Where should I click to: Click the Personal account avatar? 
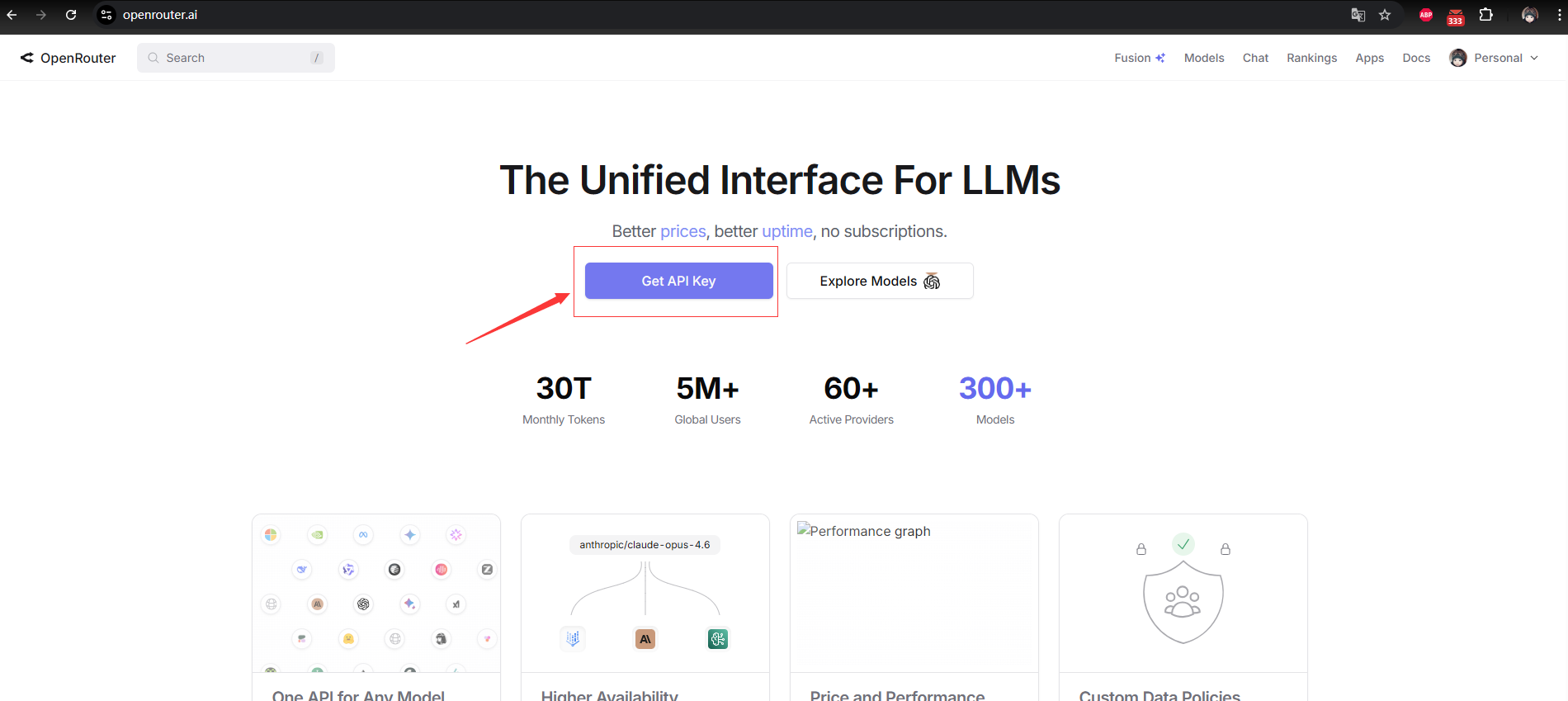tap(1458, 58)
